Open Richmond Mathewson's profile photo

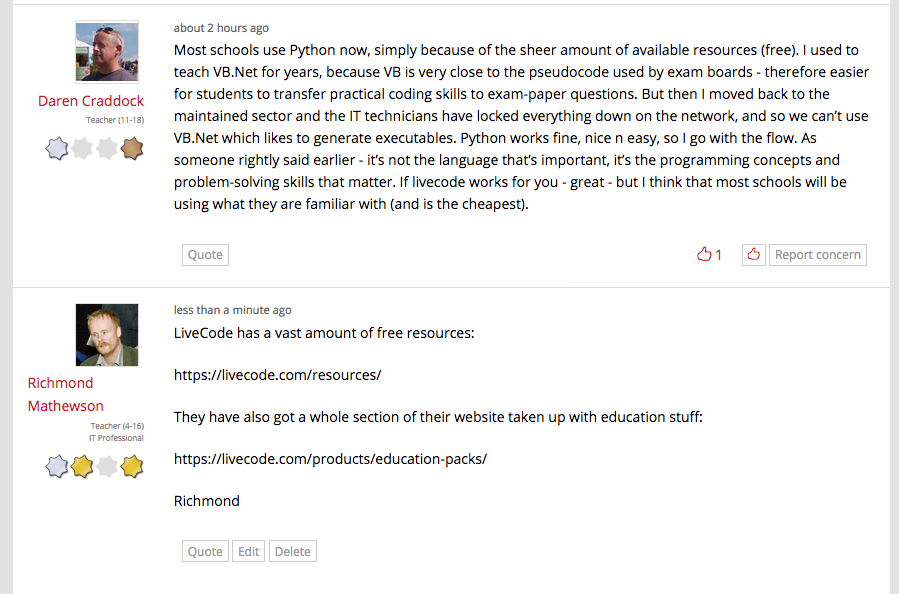pyautogui.click(x=107, y=335)
